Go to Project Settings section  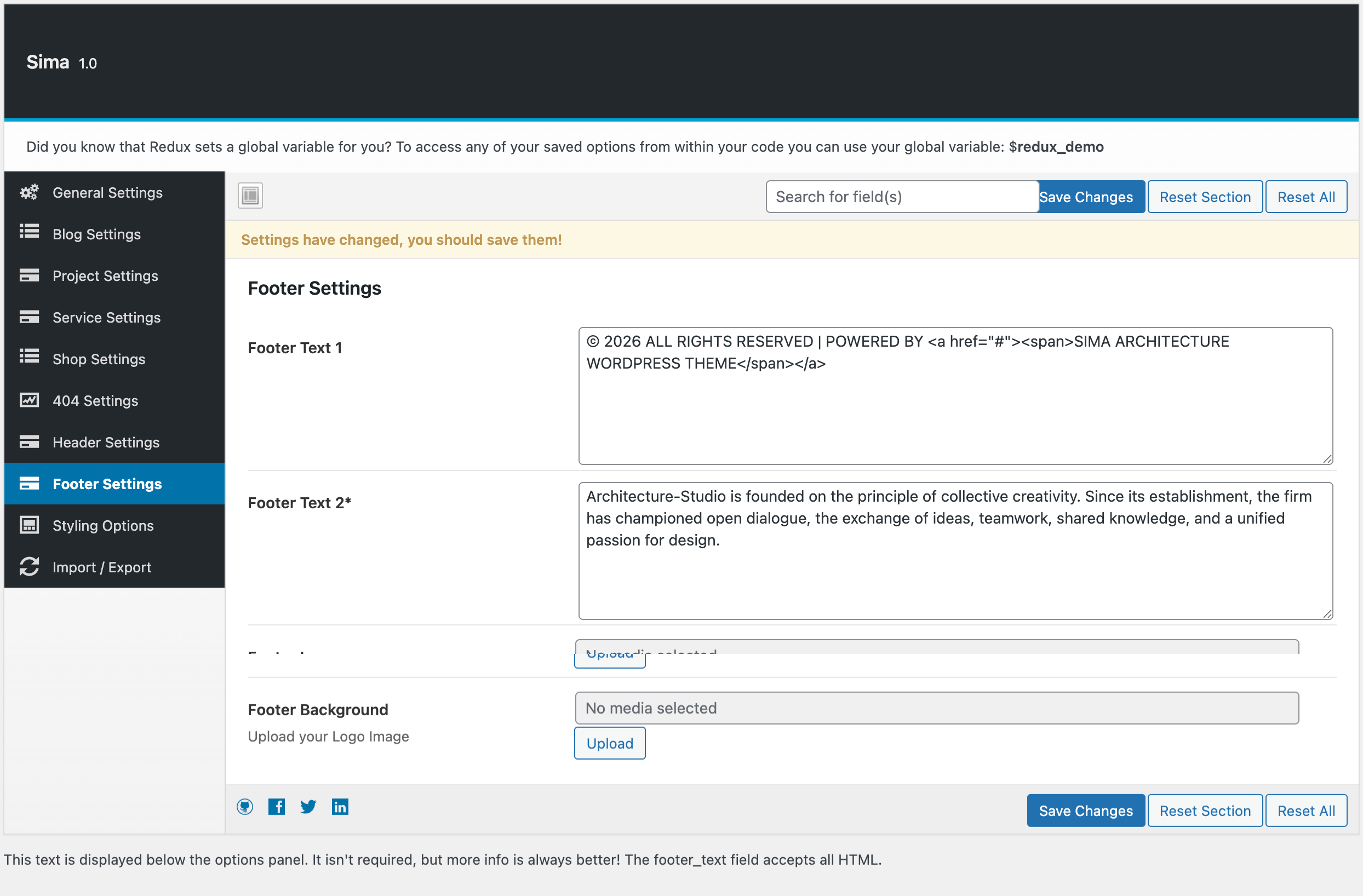(114, 276)
